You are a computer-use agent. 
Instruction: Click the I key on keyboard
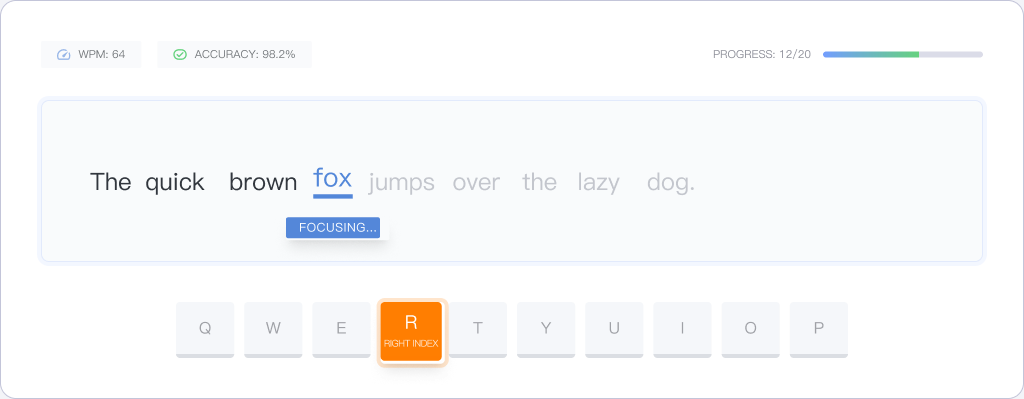pyautogui.click(x=682, y=329)
